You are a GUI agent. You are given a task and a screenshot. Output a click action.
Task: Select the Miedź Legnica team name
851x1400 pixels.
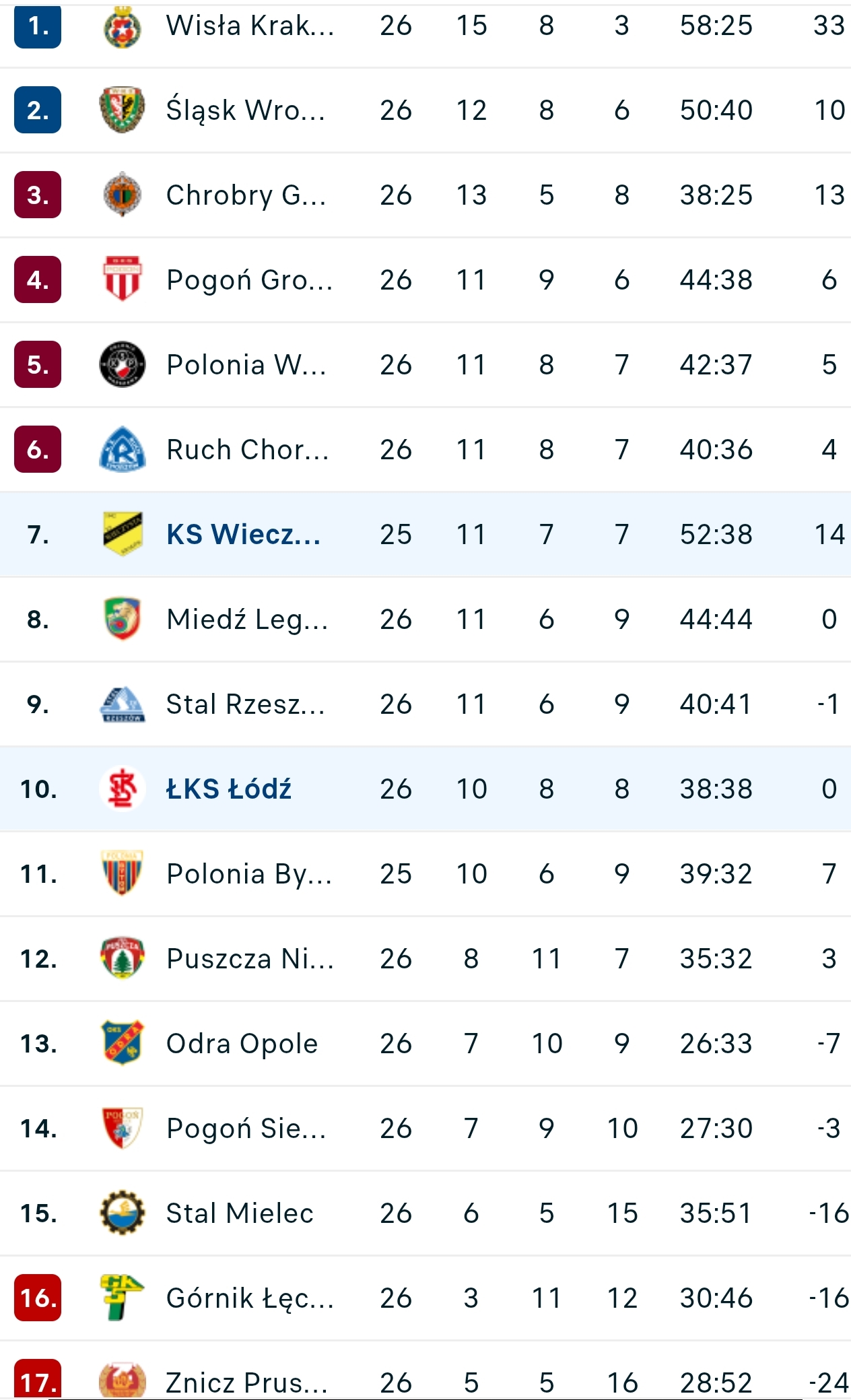tap(247, 619)
